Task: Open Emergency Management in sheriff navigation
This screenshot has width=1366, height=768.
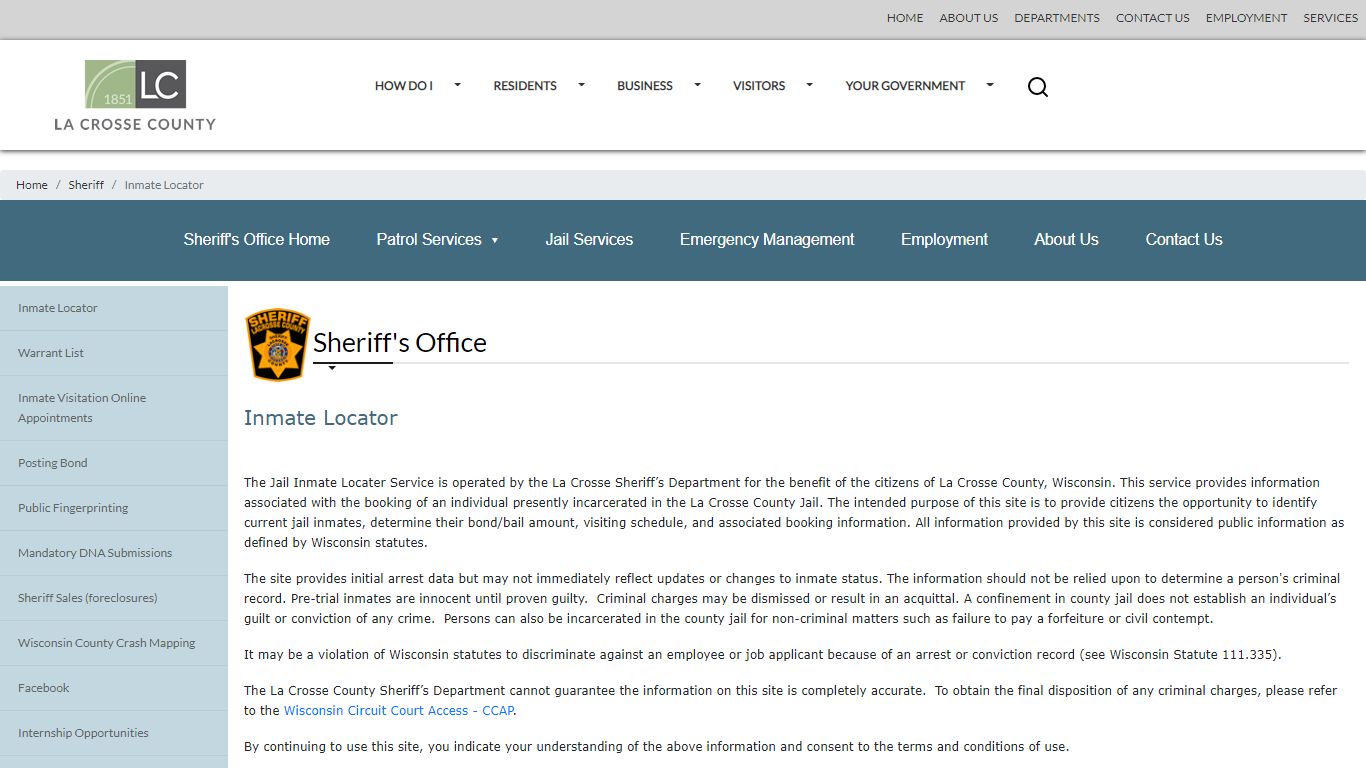Action: click(767, 240)
